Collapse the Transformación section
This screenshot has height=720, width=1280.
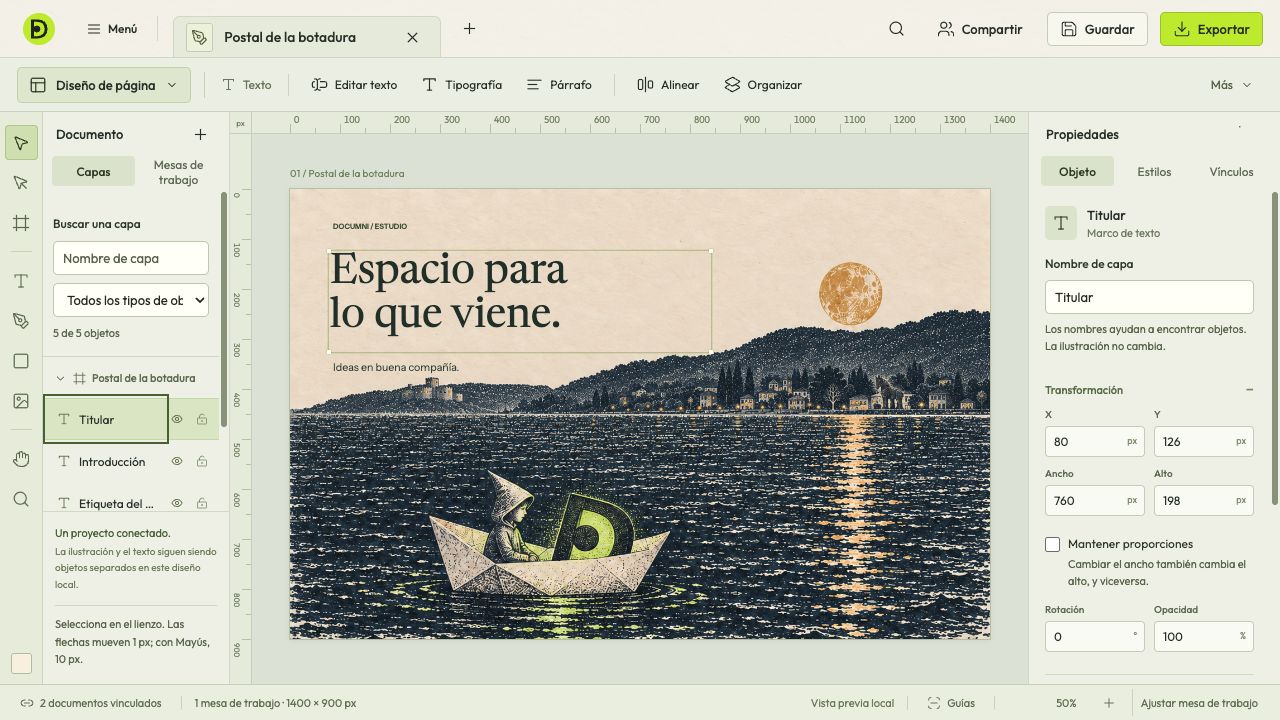[1249, 390]
